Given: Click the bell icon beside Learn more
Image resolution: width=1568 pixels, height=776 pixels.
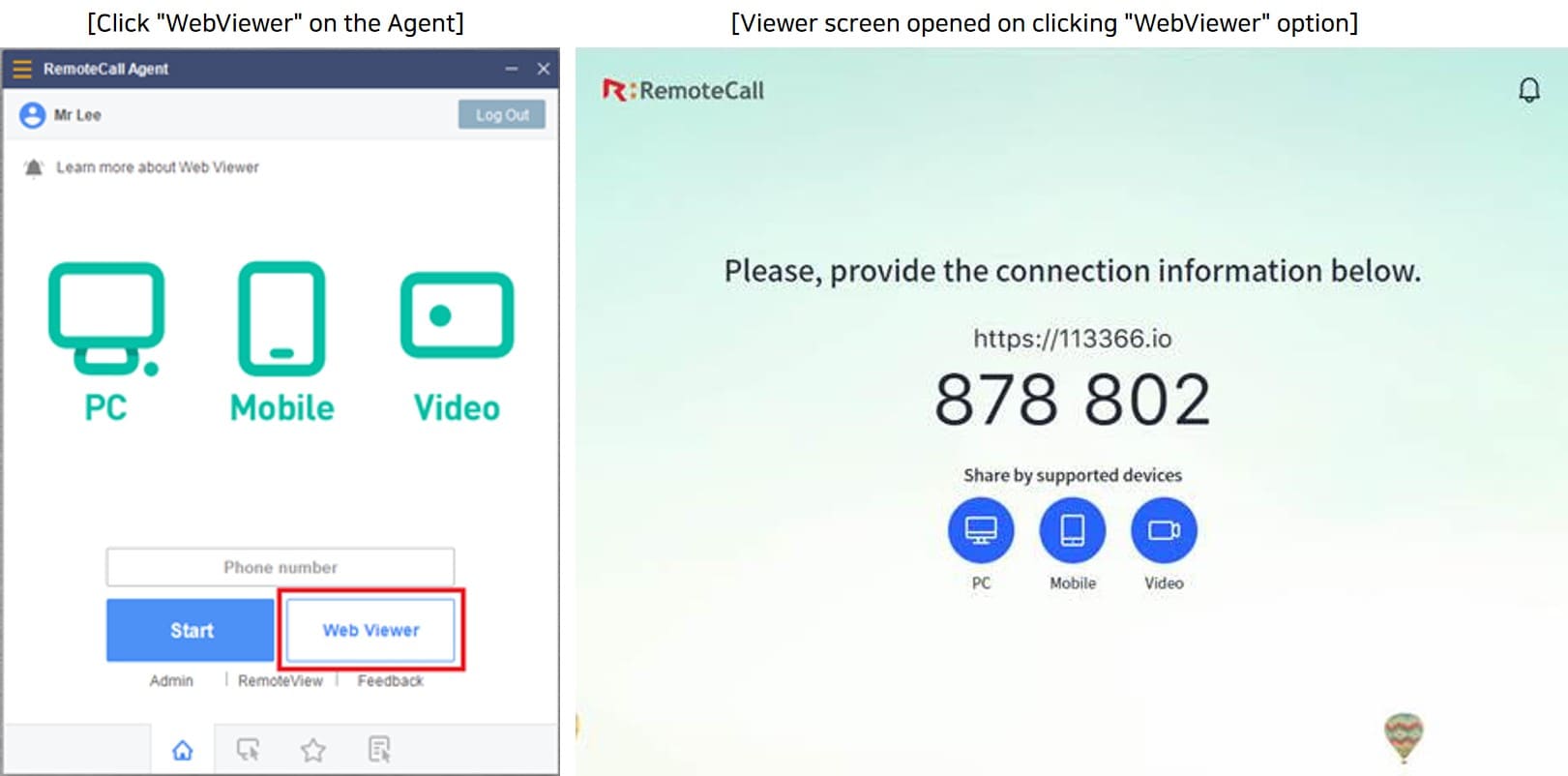Looking at the screenshot, I should point(34,167).
